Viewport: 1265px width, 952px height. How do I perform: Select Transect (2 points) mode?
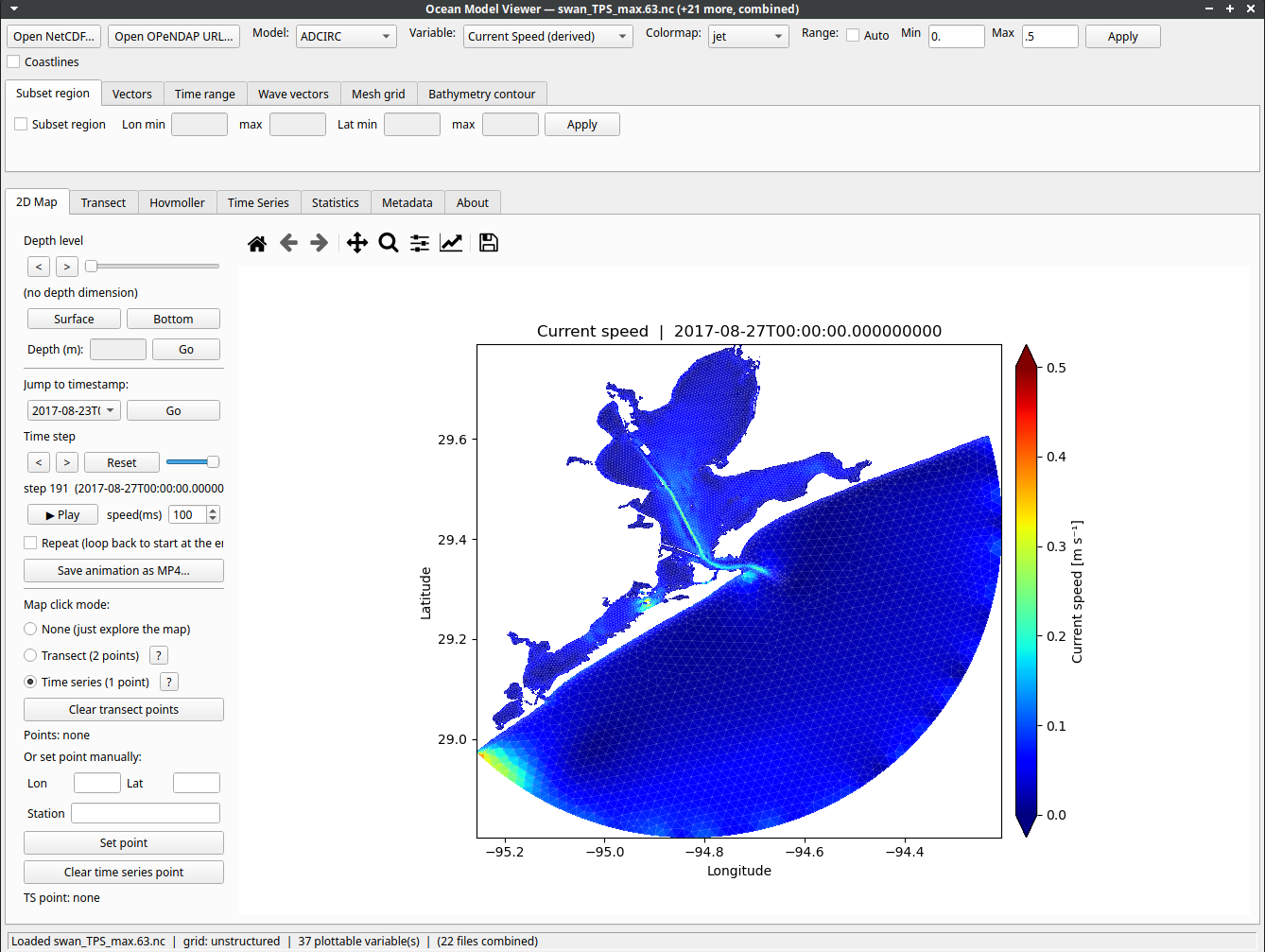pos(30,655)
